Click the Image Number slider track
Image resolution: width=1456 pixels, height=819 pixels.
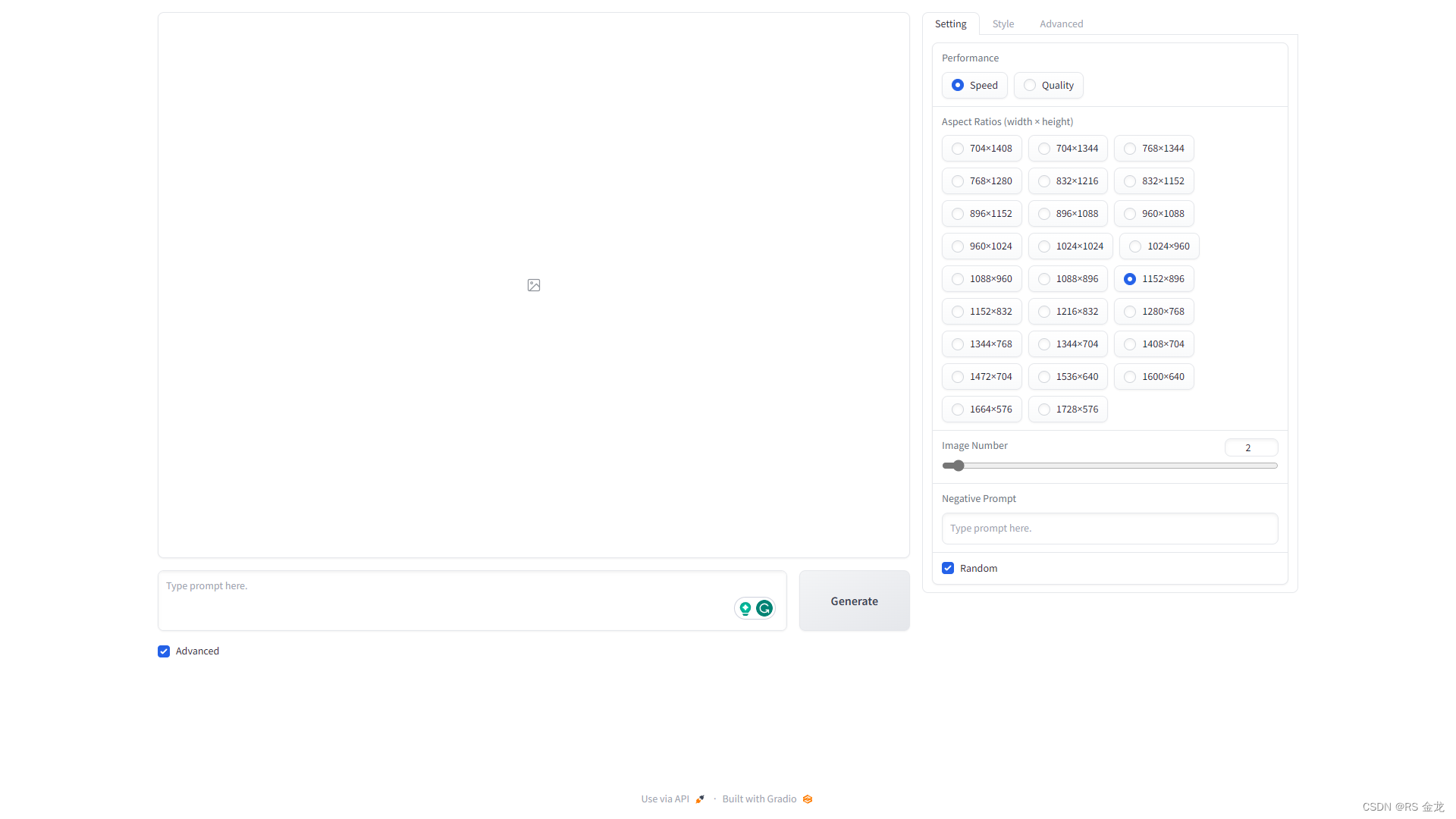click(1109, 466)
